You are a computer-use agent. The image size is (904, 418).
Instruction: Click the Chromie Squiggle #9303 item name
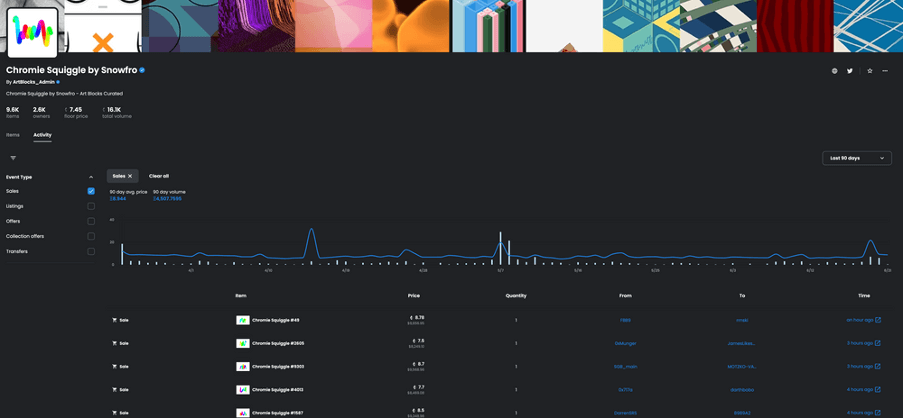tap(278, 366)
